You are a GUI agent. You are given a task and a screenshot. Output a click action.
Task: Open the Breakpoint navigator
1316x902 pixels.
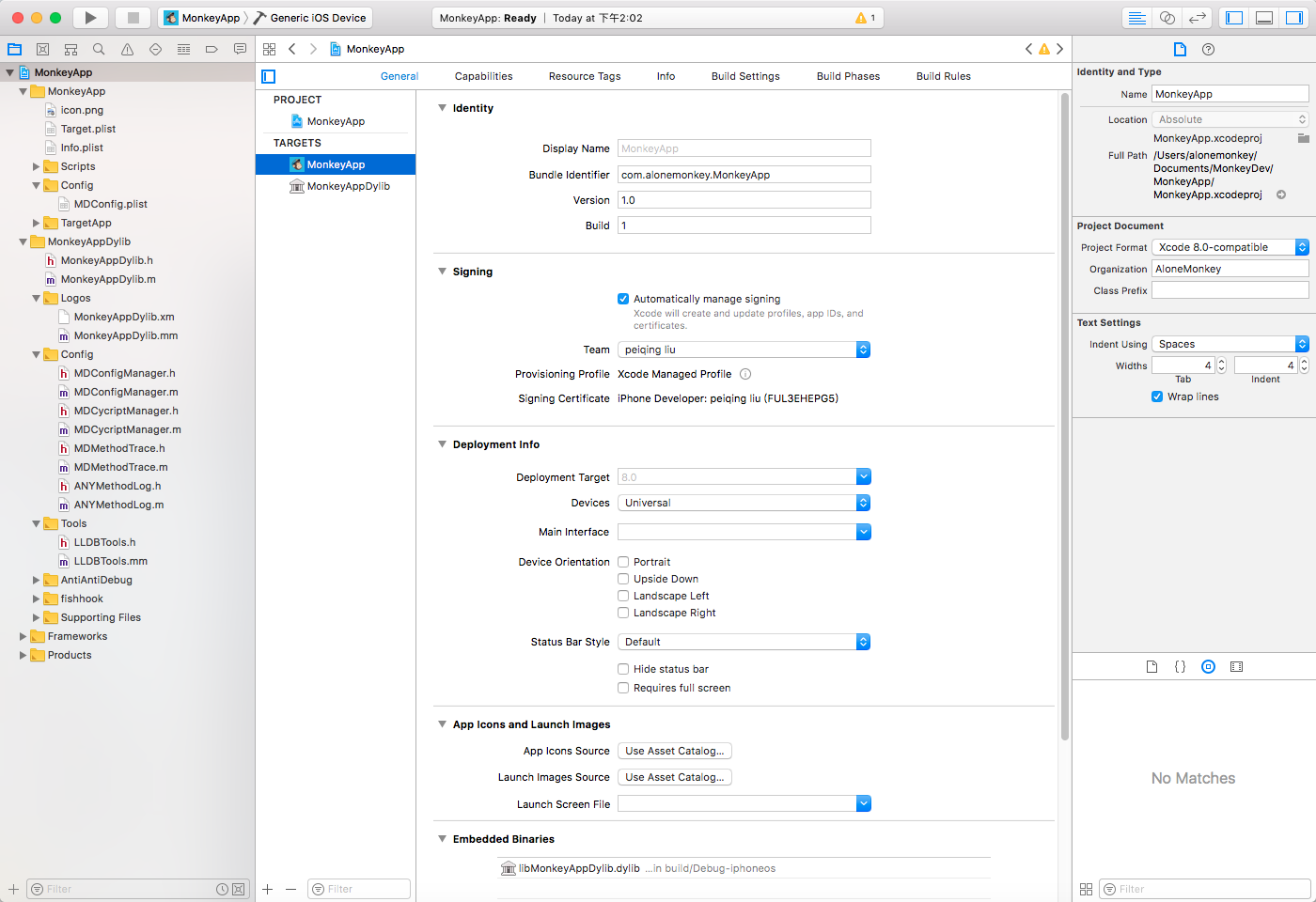point(211,49)
